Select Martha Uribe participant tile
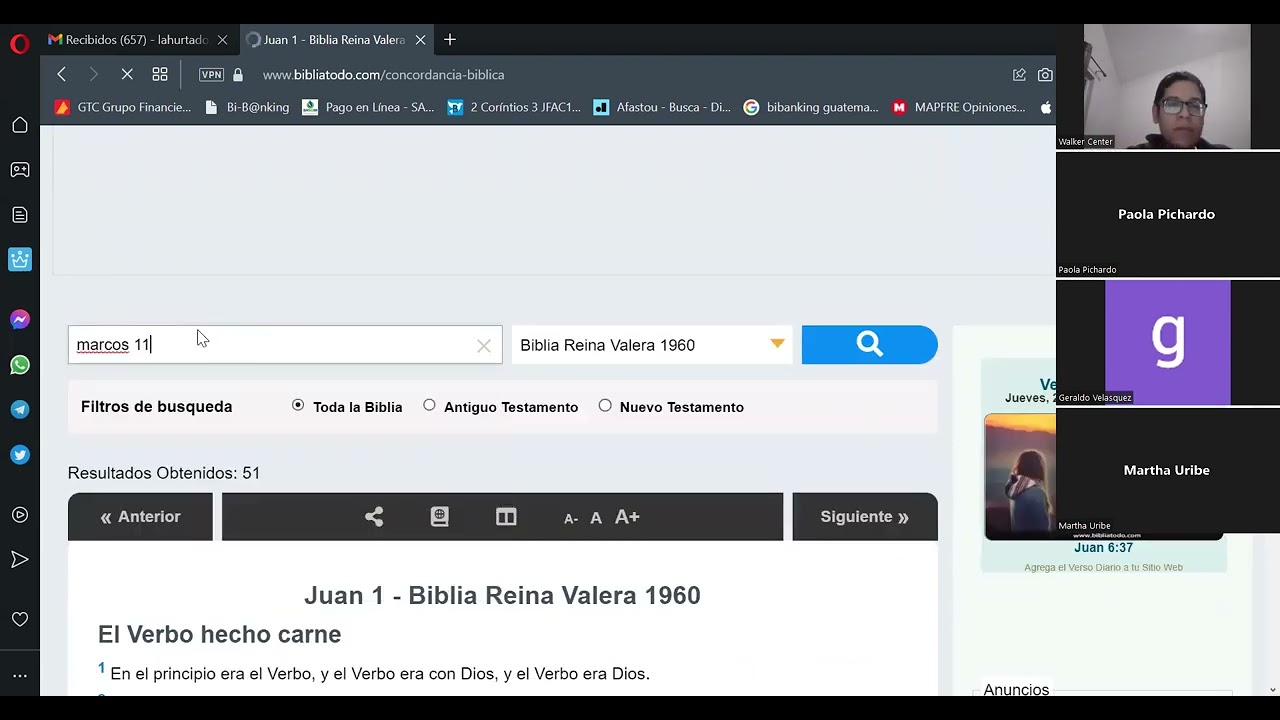Image resolution: width=1280 pixels, height=720 pixels. coord(1167,471)
